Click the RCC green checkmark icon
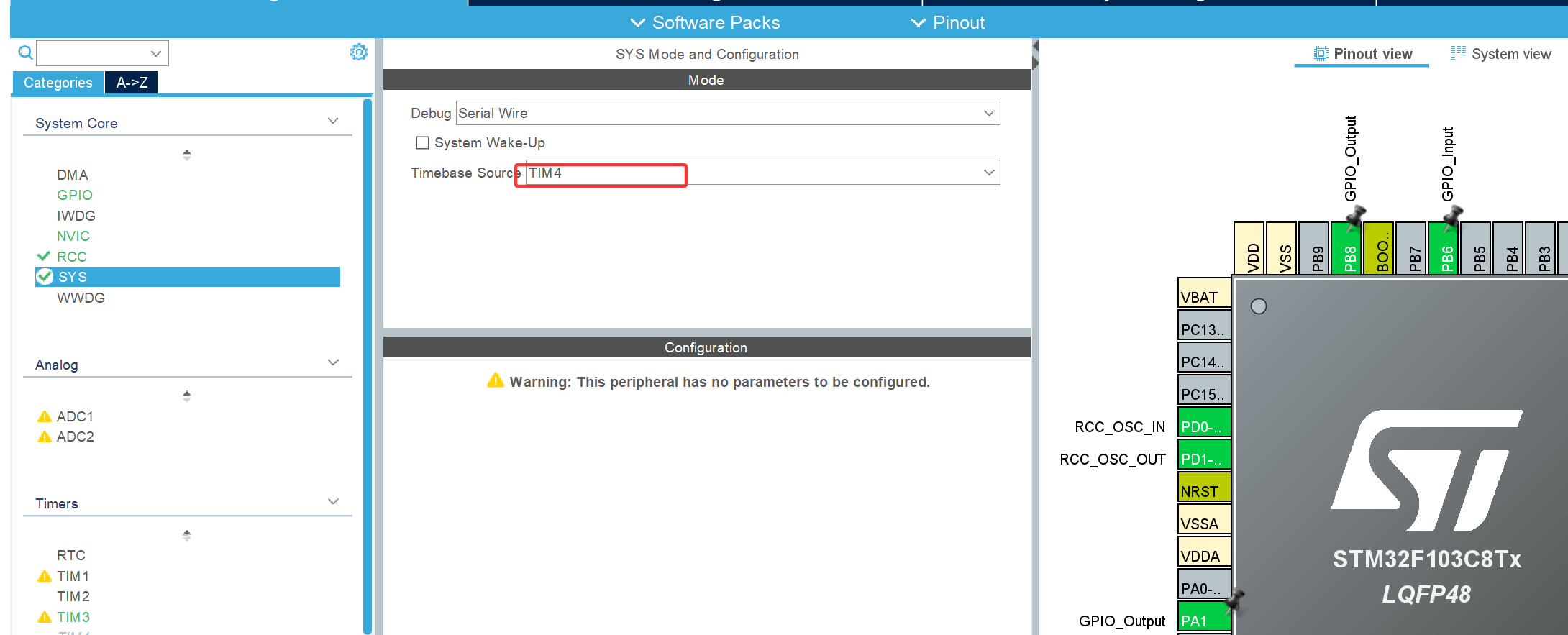 point(43,256)
